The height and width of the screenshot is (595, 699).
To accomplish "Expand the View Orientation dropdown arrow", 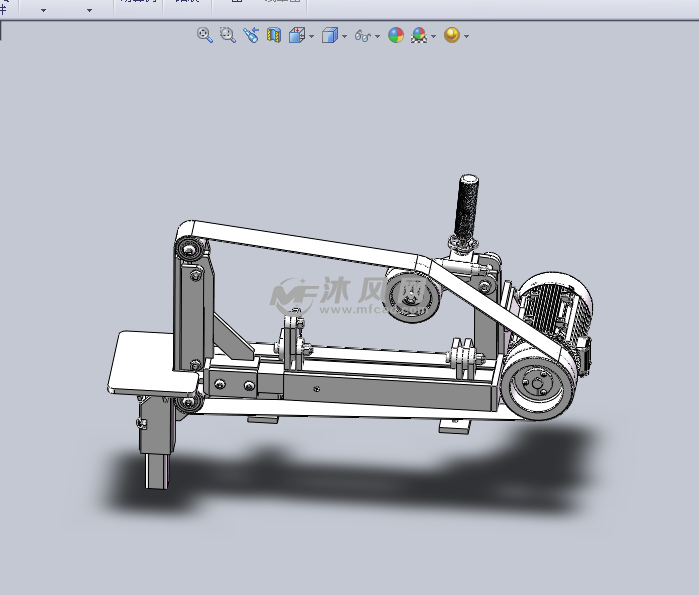I will [312, 36].
